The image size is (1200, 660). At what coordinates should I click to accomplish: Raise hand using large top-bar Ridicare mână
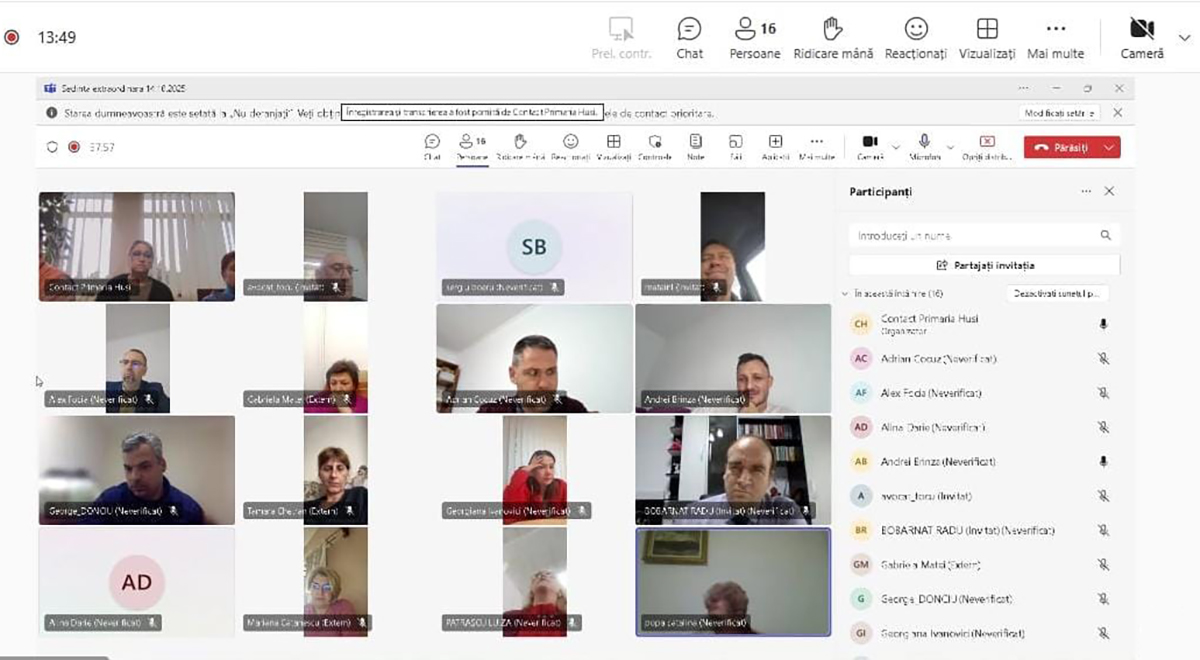pos(832,37)
